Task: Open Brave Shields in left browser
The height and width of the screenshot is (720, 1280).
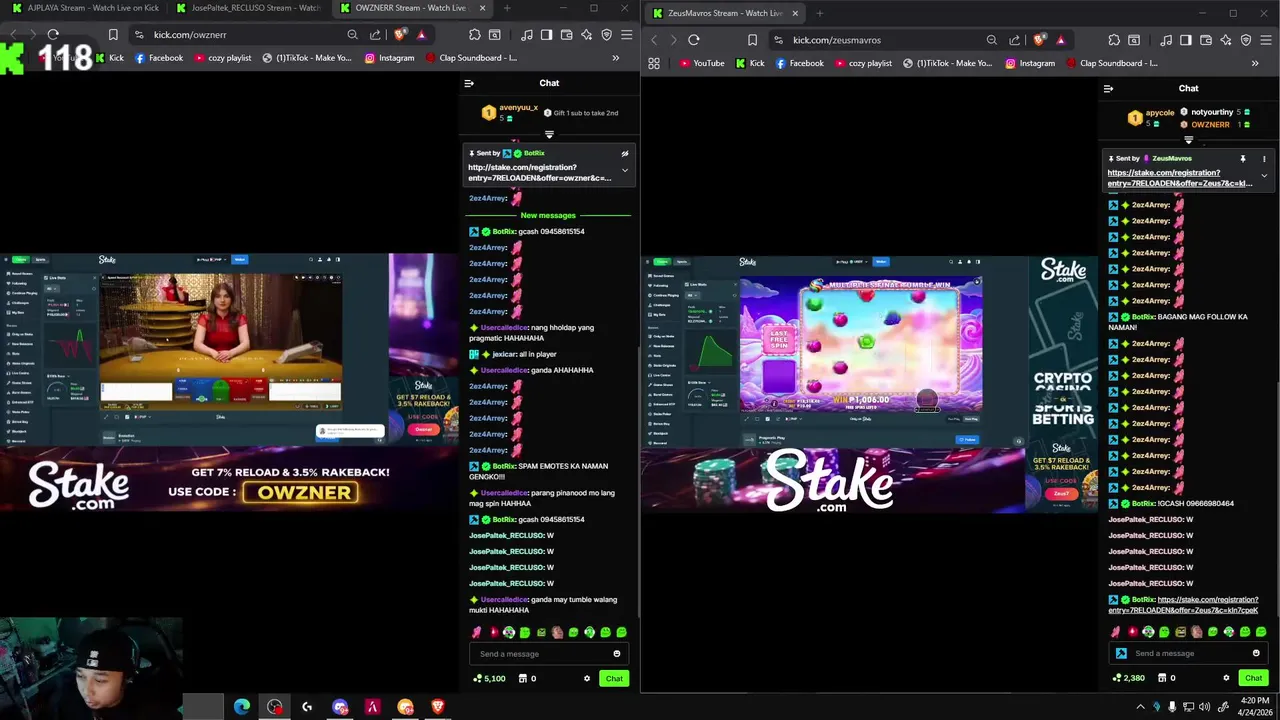Action: coord(401,35)
